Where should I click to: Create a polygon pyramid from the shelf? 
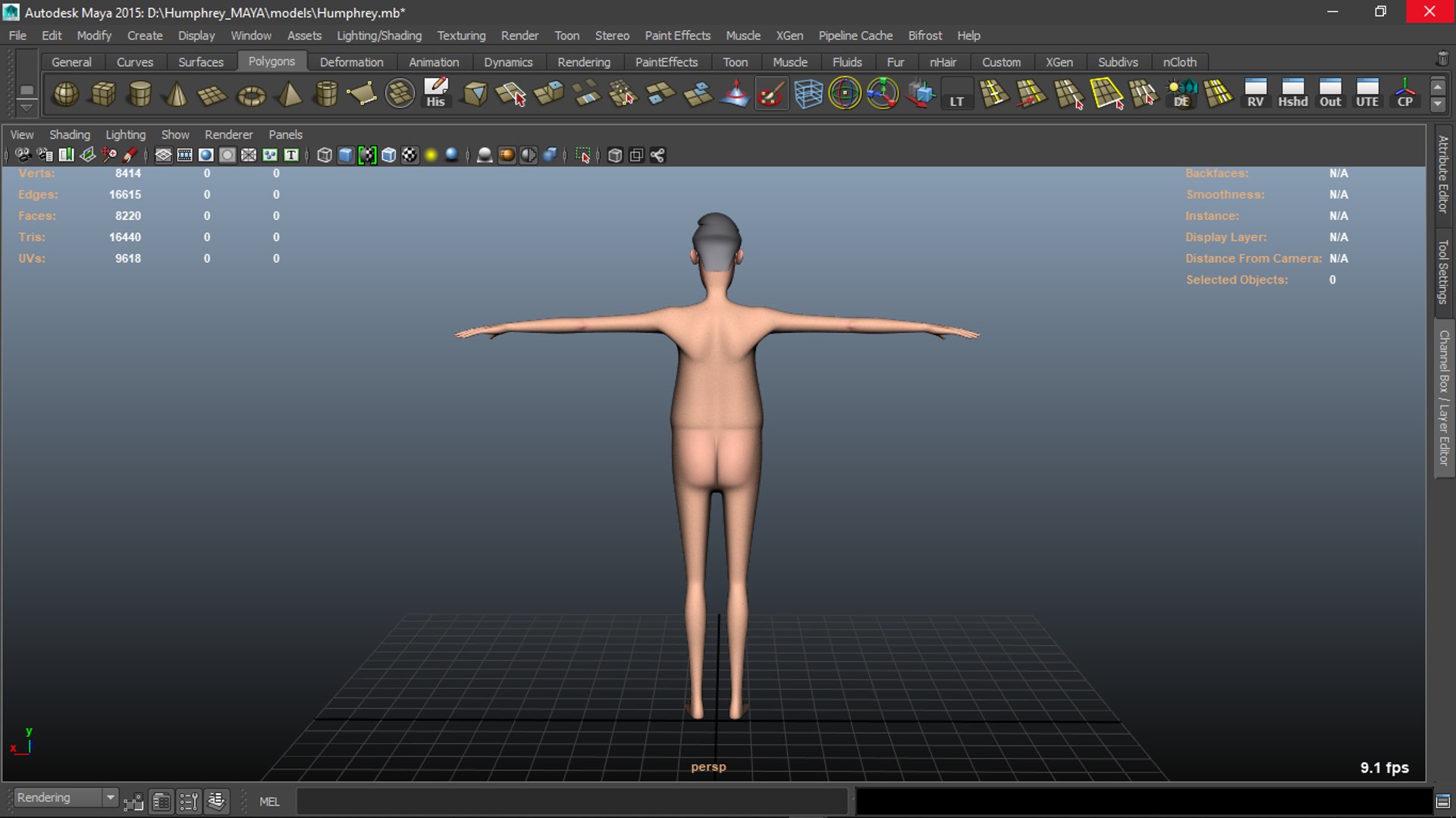pyautogui.click(x=289, y=94)
